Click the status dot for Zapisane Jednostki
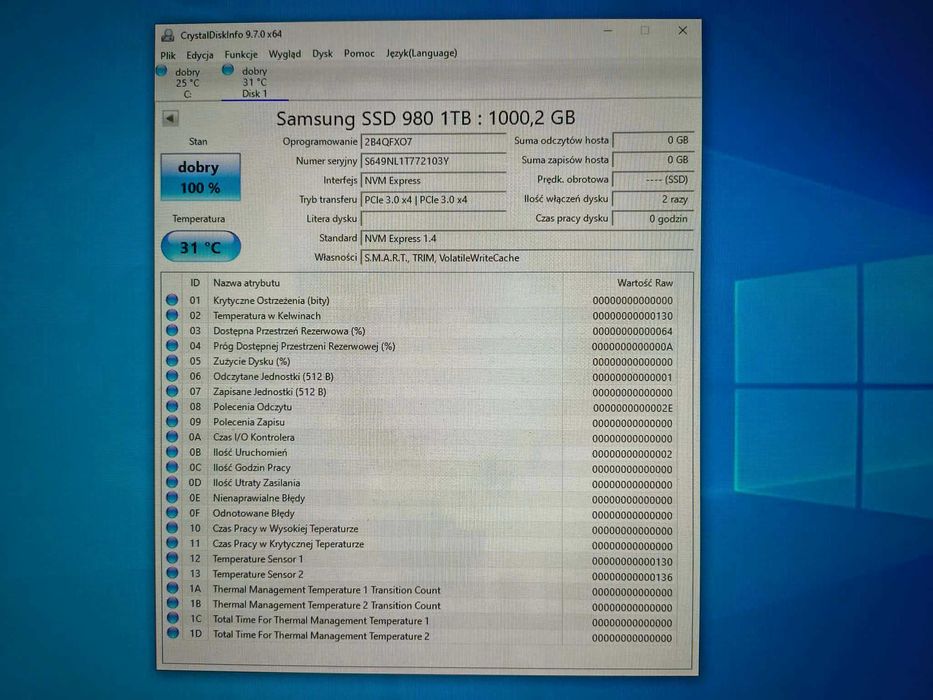 (172, 391)
